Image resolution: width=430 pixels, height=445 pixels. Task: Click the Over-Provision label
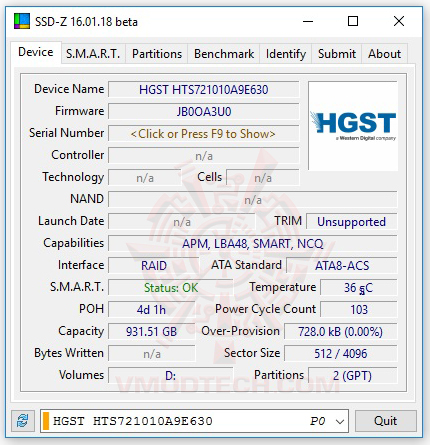click(x=241, y=331)
